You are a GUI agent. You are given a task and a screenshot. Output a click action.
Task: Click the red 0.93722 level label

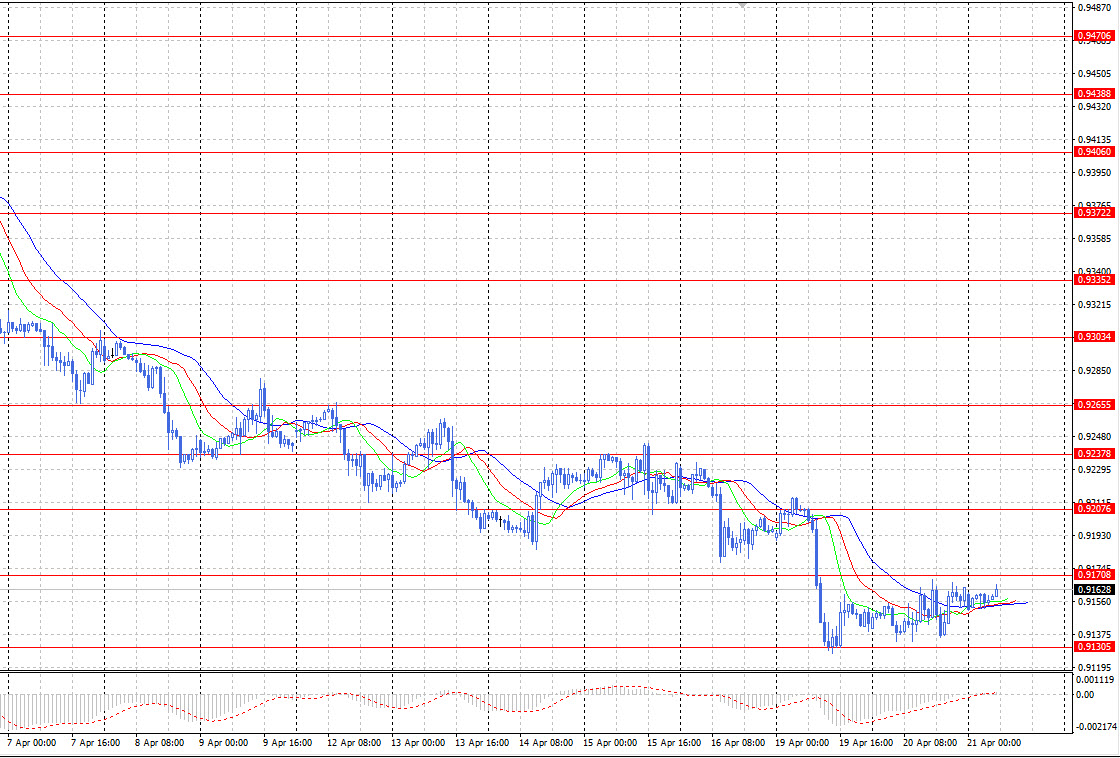click(1094, 213)
